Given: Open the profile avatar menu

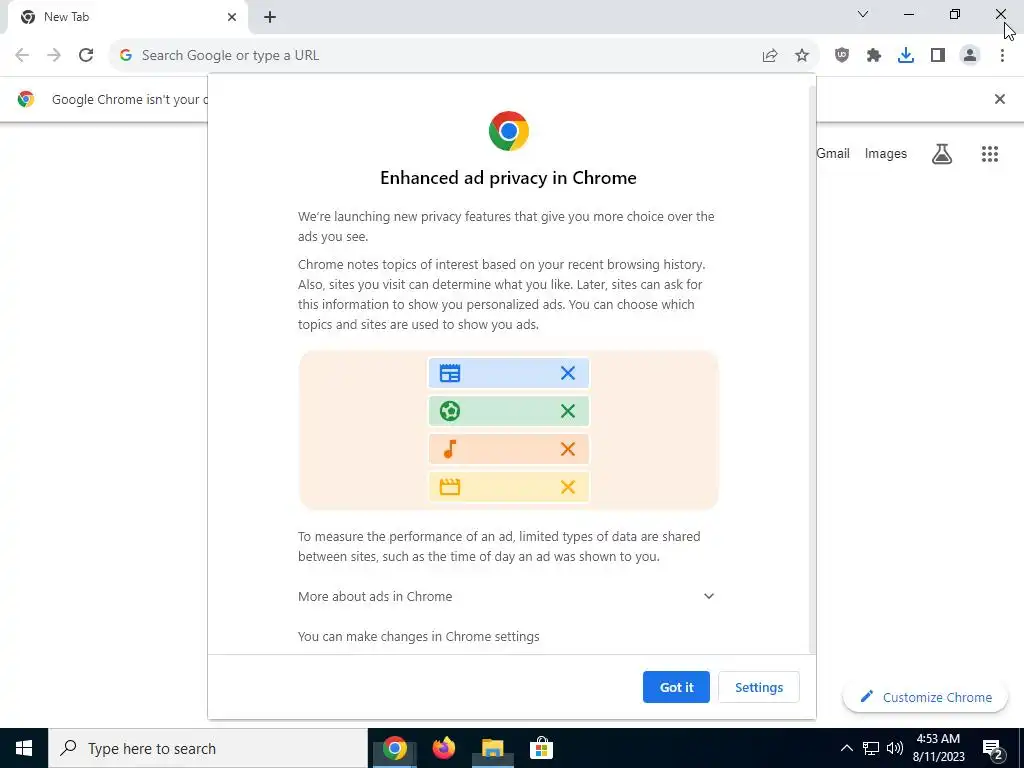Looking at the screenshot, I should [970, 56].
